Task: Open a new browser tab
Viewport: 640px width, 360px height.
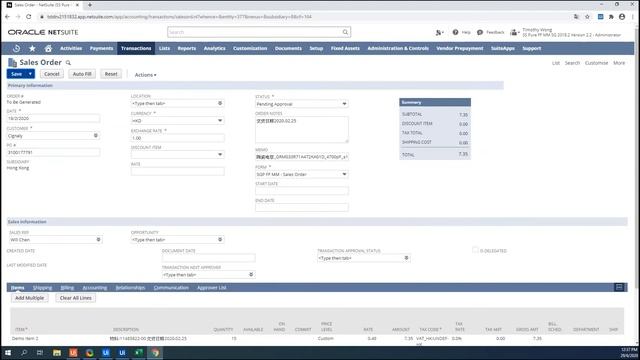Action: click(89, 5)
